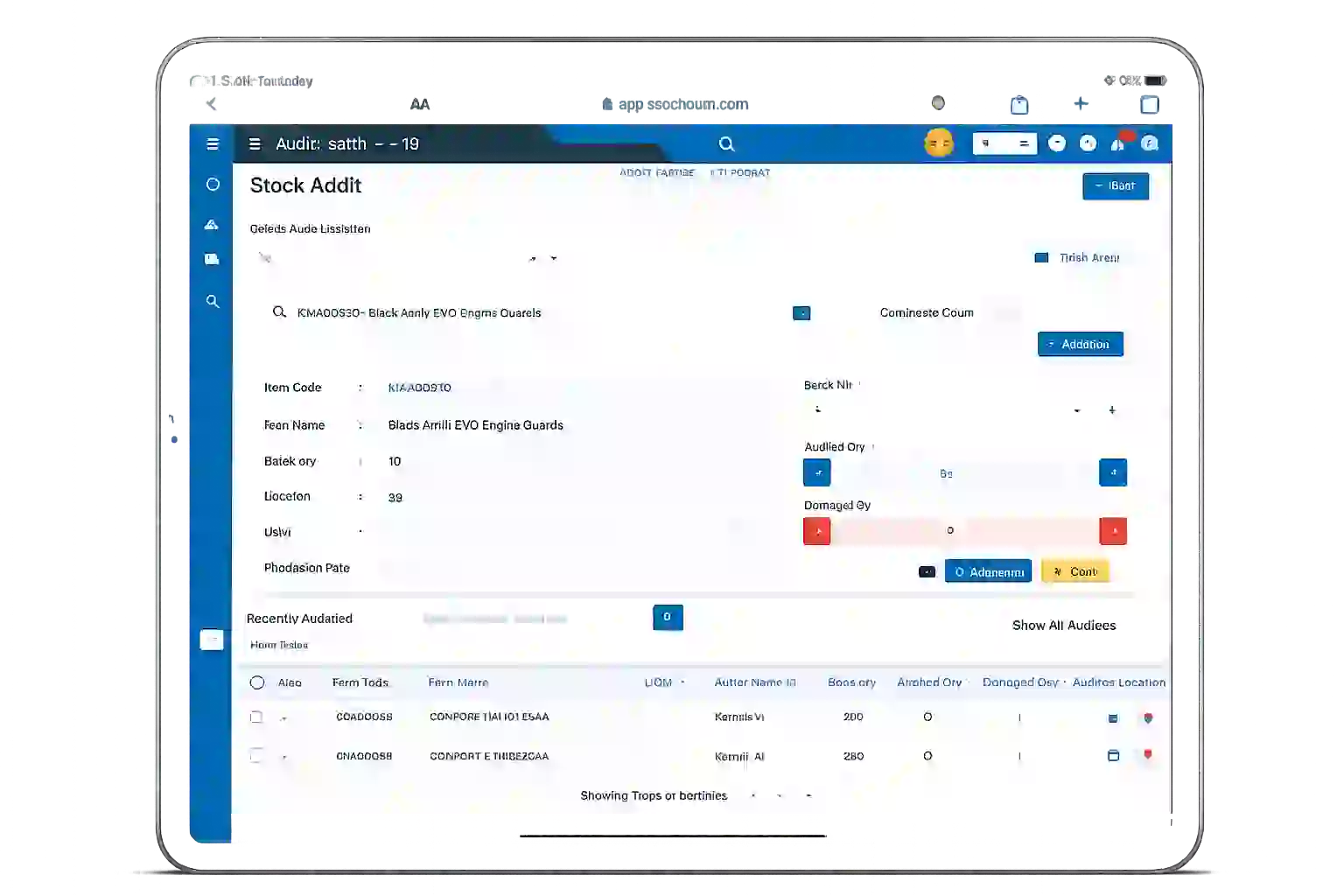The image size is (1344, 896).
Task: Select the triangle warning icon in sidebar
Action: click(212, 225)
